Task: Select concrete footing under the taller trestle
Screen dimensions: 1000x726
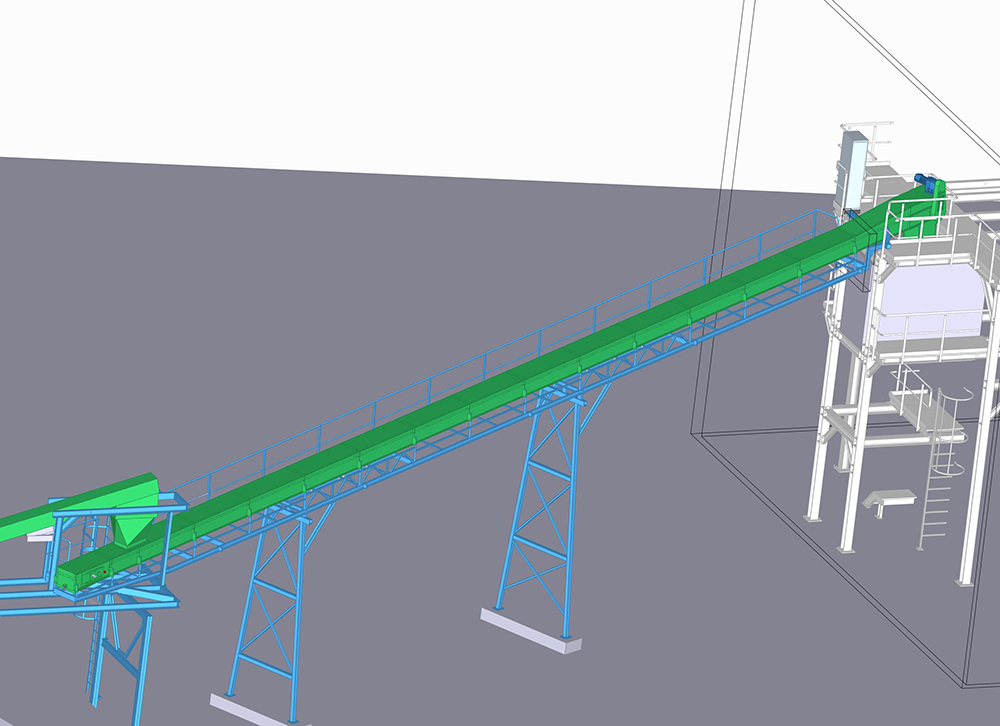Action: [x=531, y=630]
